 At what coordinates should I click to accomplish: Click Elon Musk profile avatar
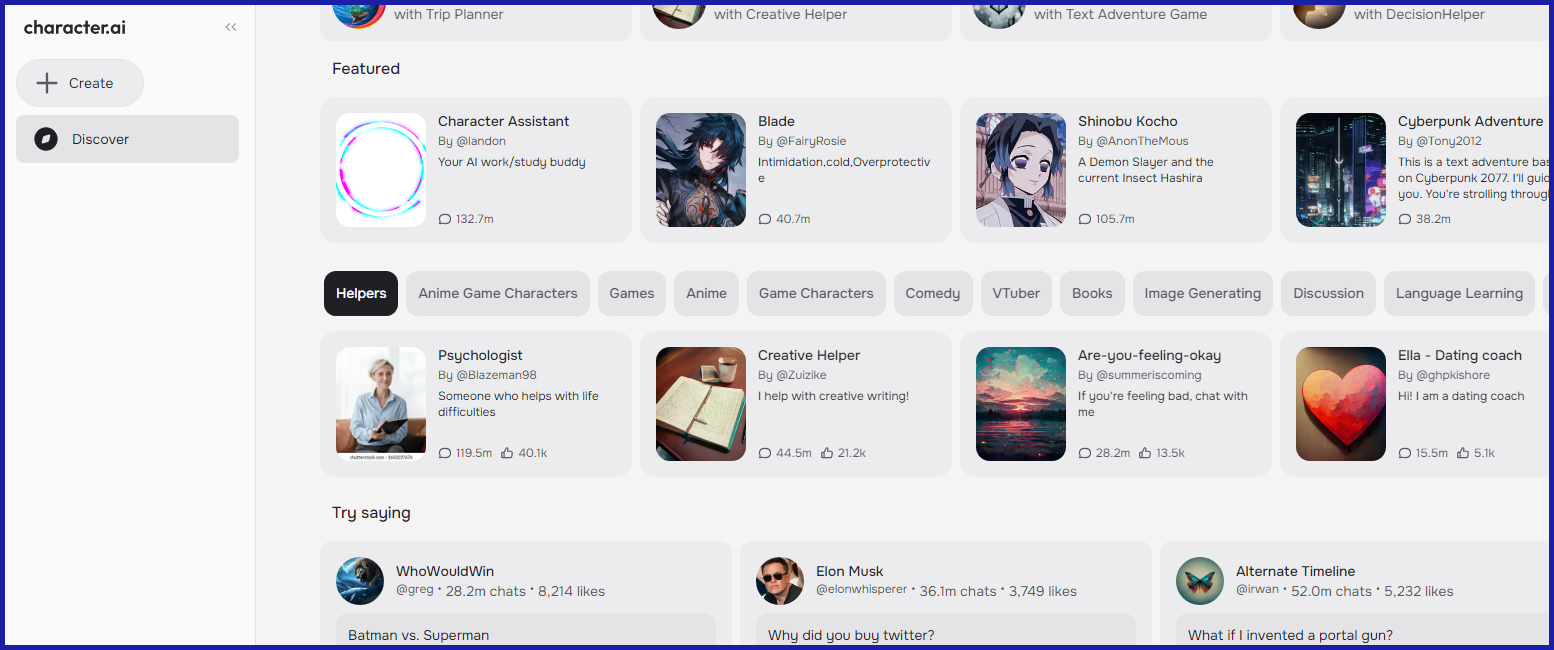(x=780, y=581)
